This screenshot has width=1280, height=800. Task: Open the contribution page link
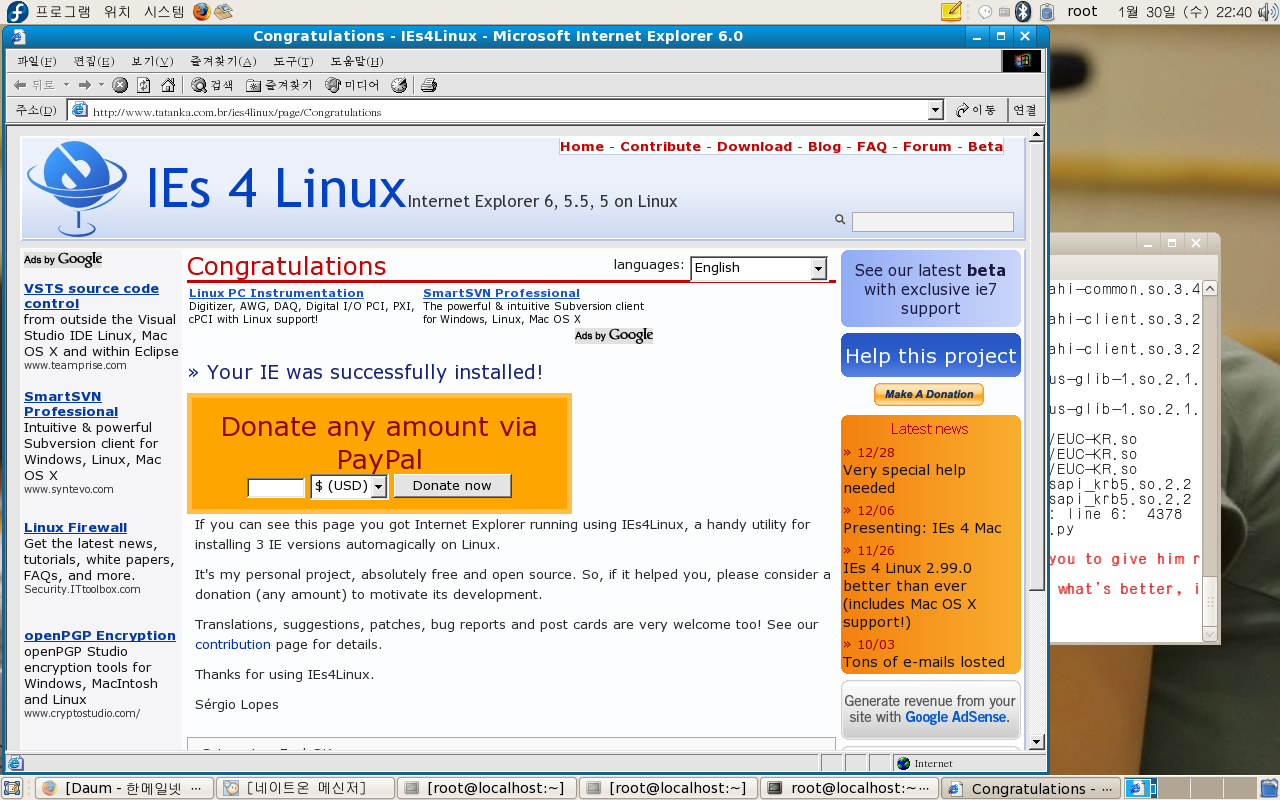click(x=233, y=645)
